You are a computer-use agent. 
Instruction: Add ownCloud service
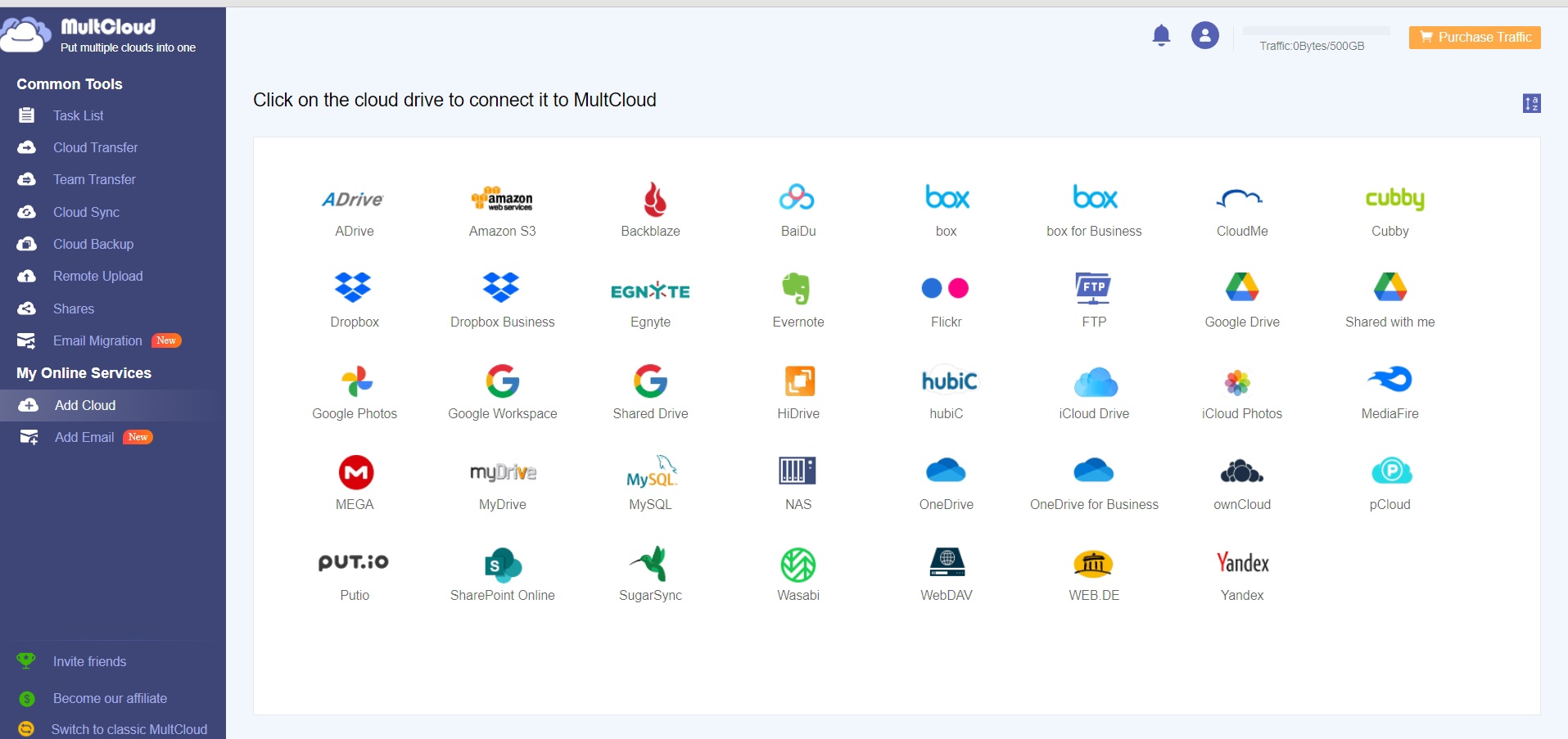coord(1241,471)
